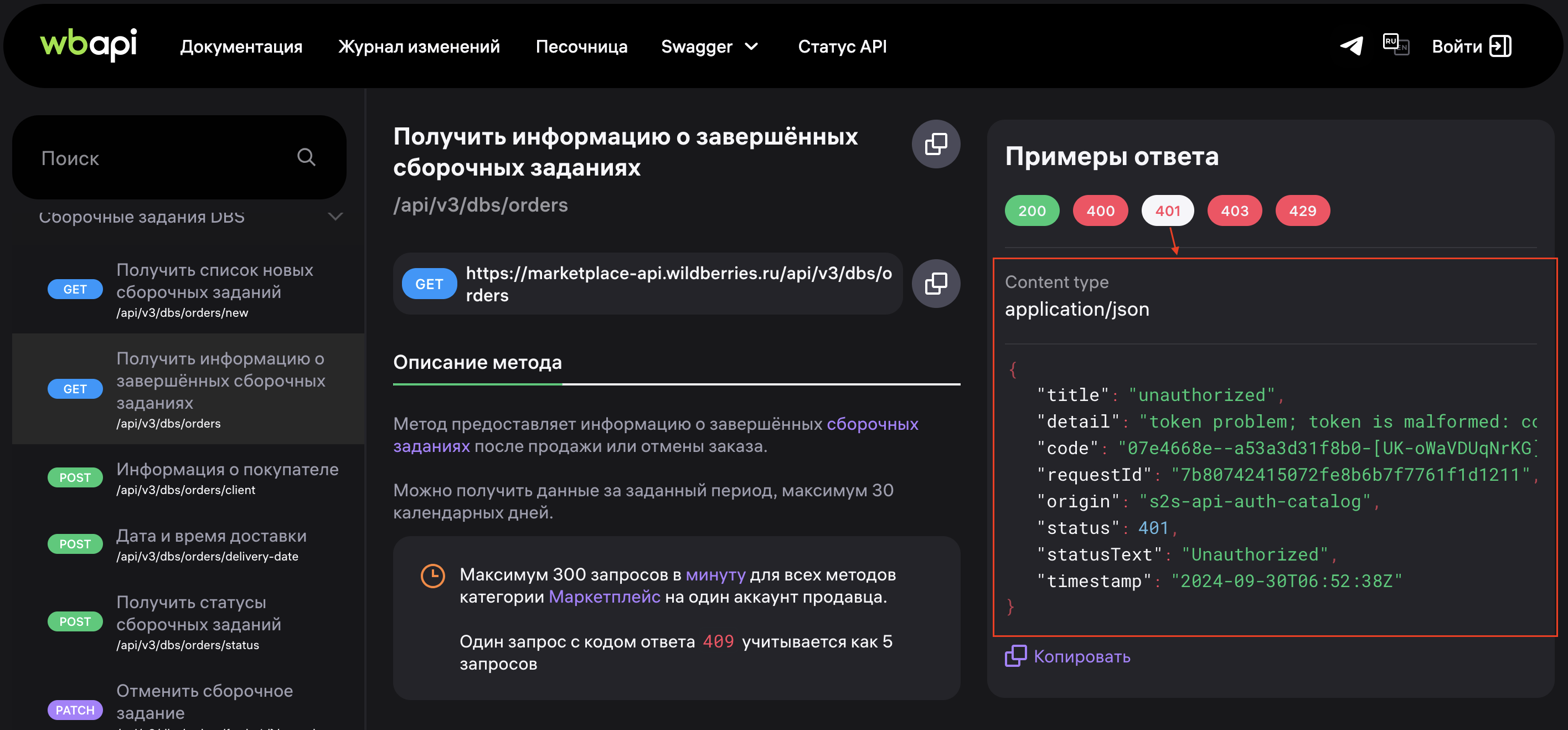This screenshot has width=1568, height=730.
Task: Click the 409 code in the limit note
Action: (x=718, y=641)
